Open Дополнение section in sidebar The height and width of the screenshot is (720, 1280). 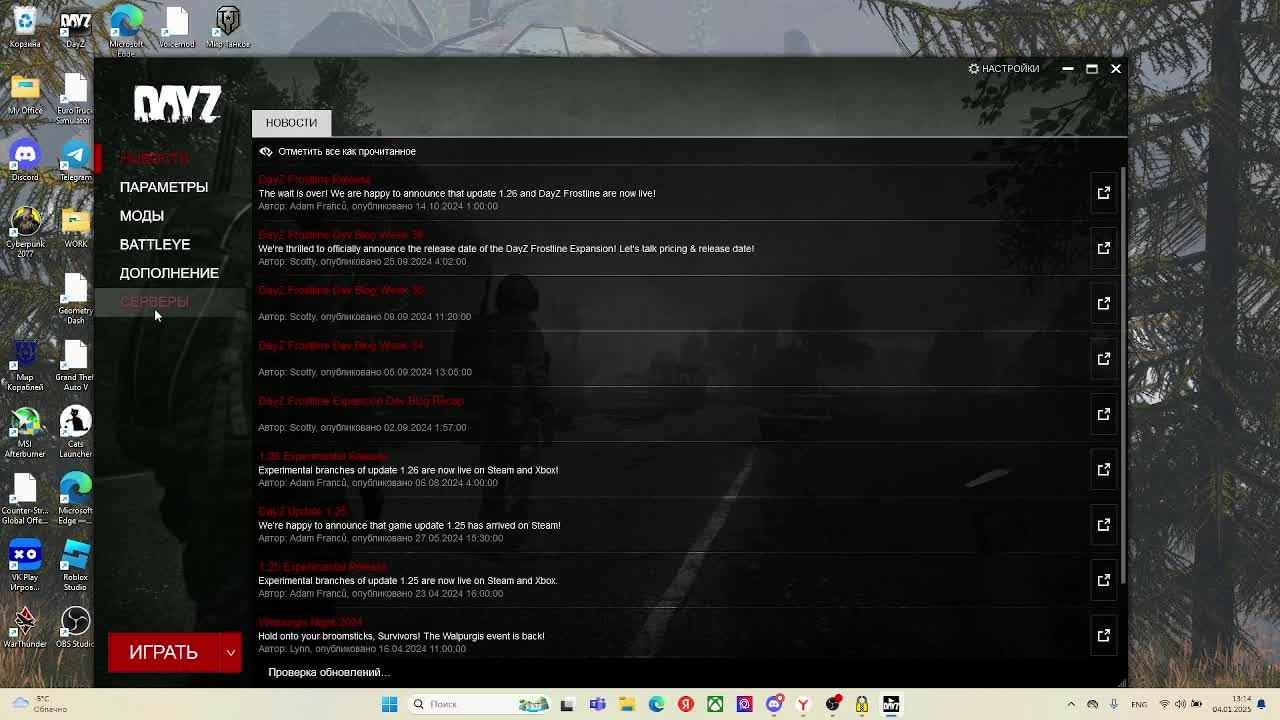[169, 273]
